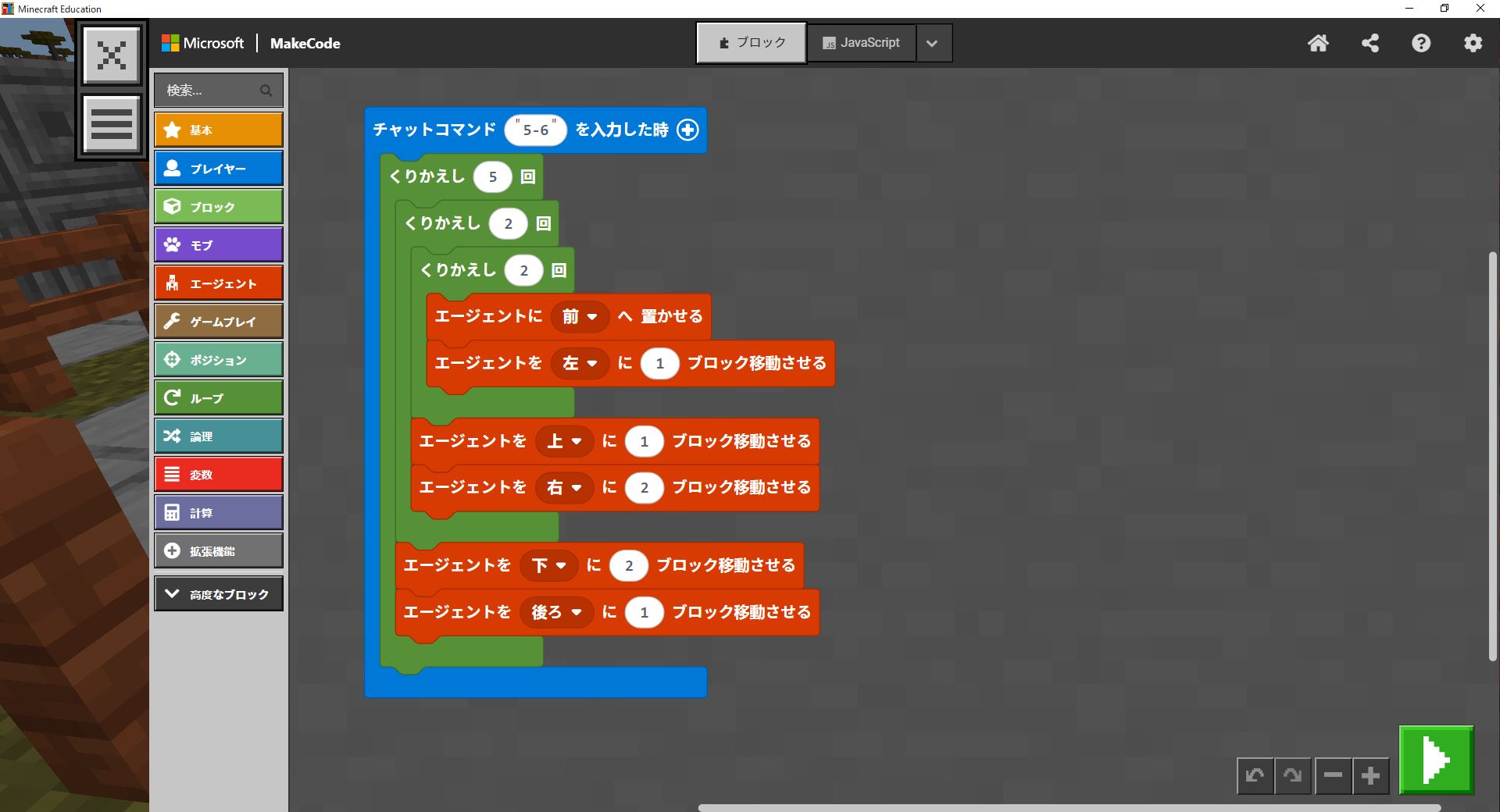Click the 検索 search field

click(211, 91)
